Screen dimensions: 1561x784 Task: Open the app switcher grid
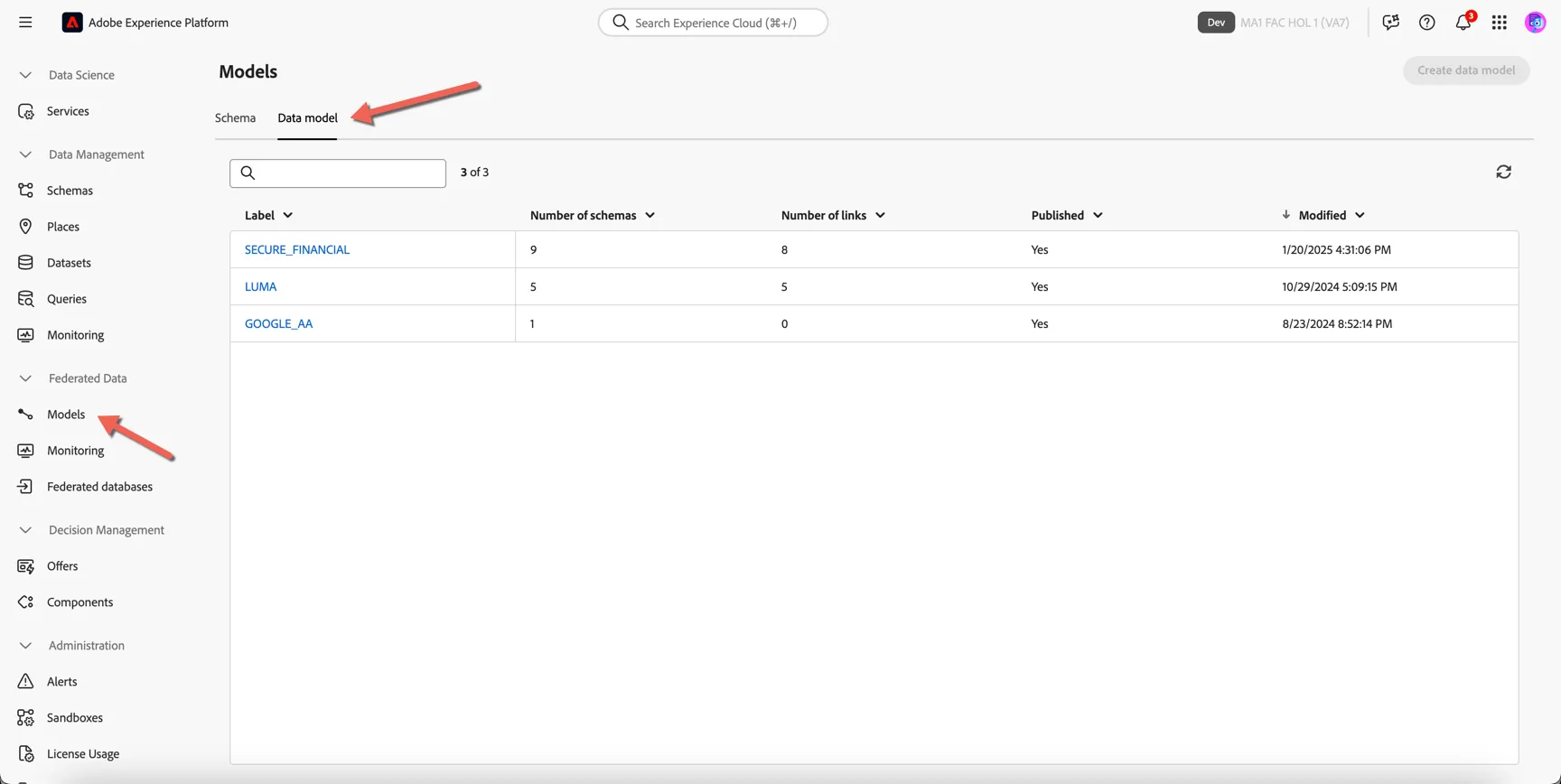[1500, 23]
